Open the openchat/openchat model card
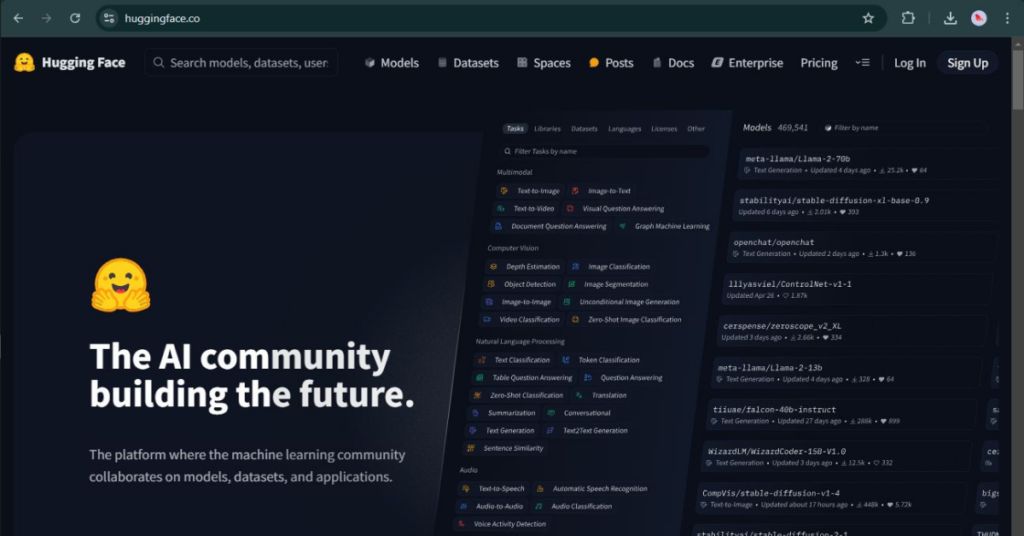This screenshot has height=536, width=1024. 862,247
